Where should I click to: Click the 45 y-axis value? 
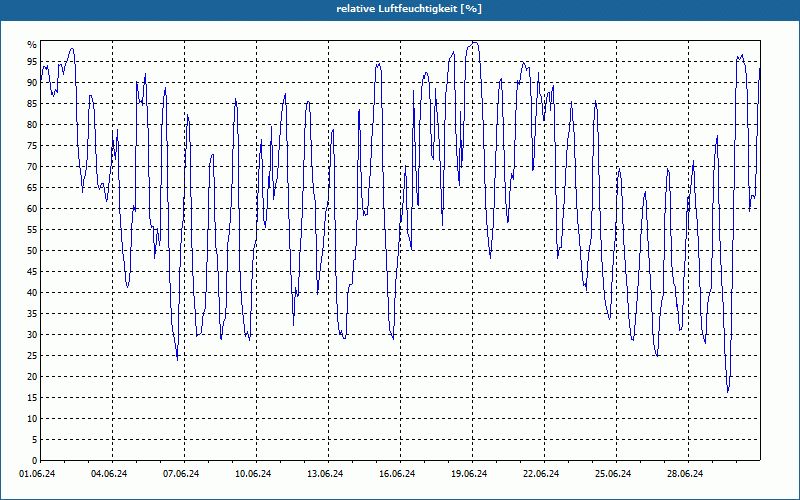pos(32,271)
